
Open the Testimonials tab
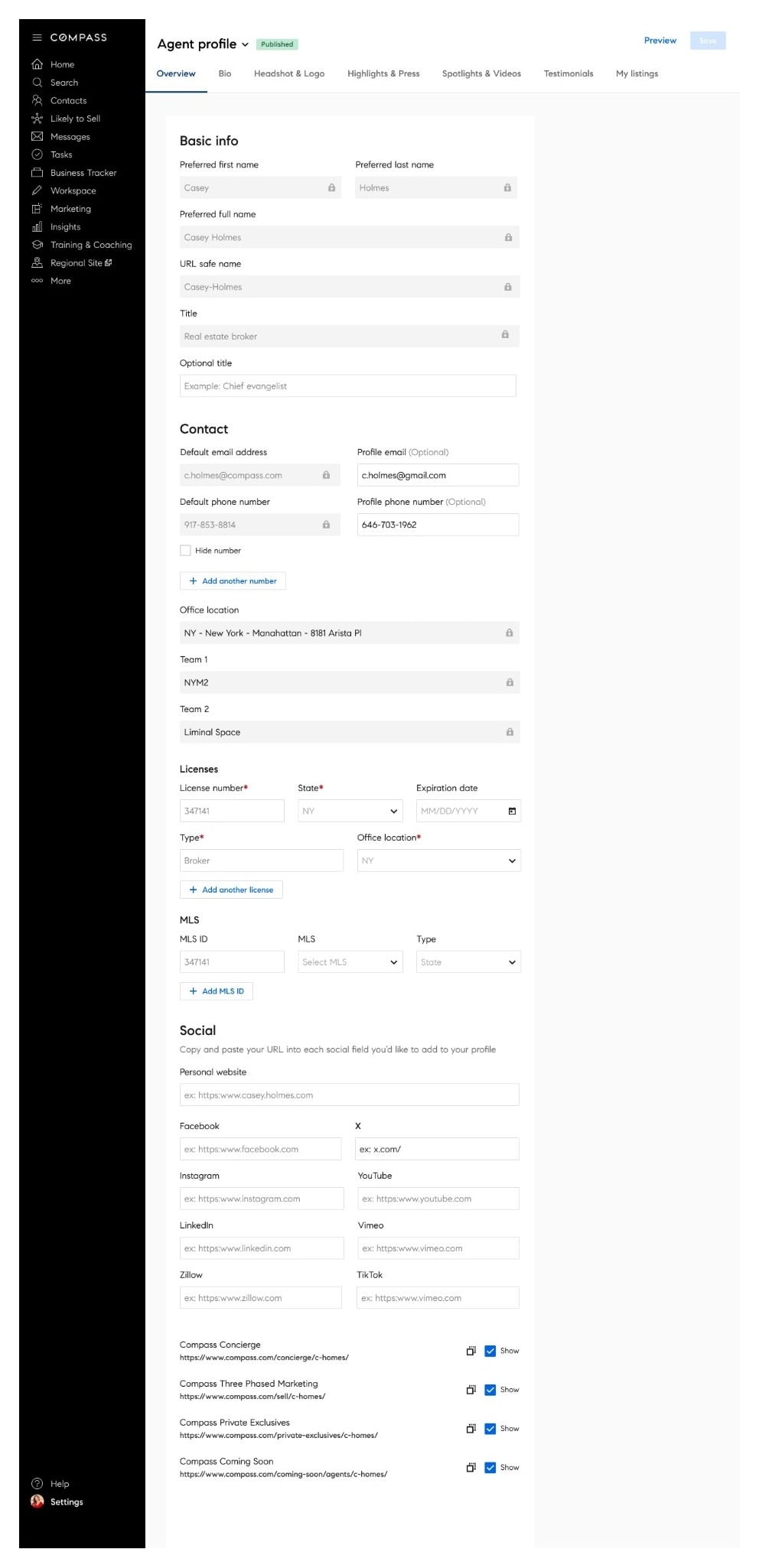568,74
